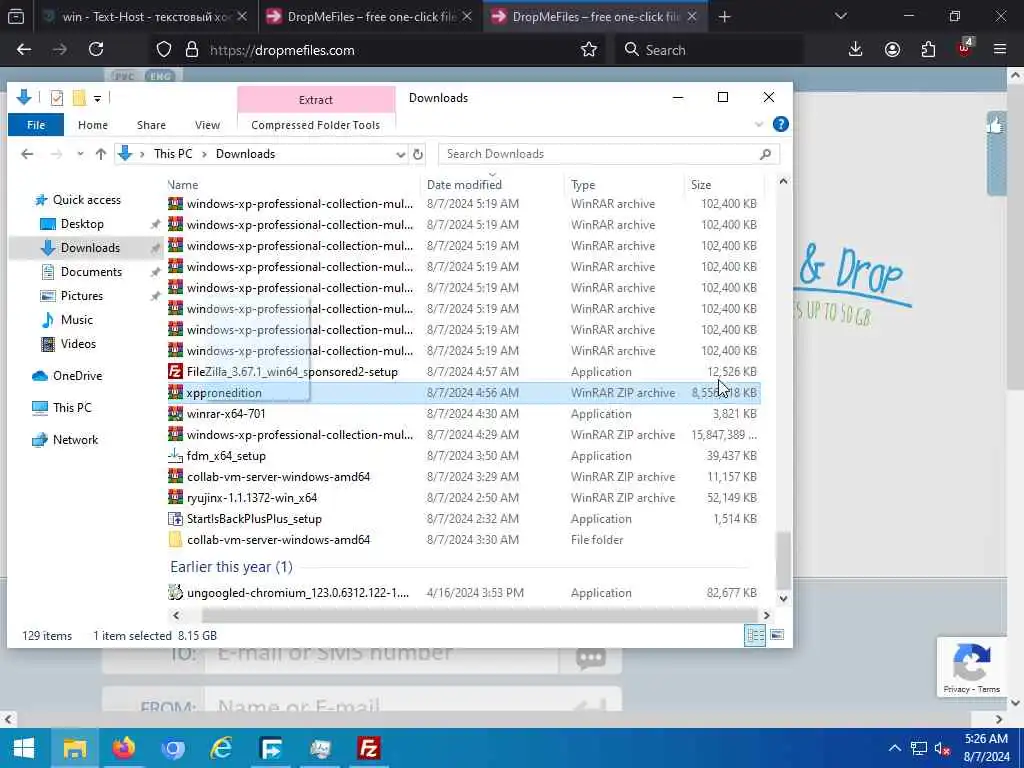The image size is (1024, 768).
Task: Open the File ribbon menu
Action: pos(36,125)
